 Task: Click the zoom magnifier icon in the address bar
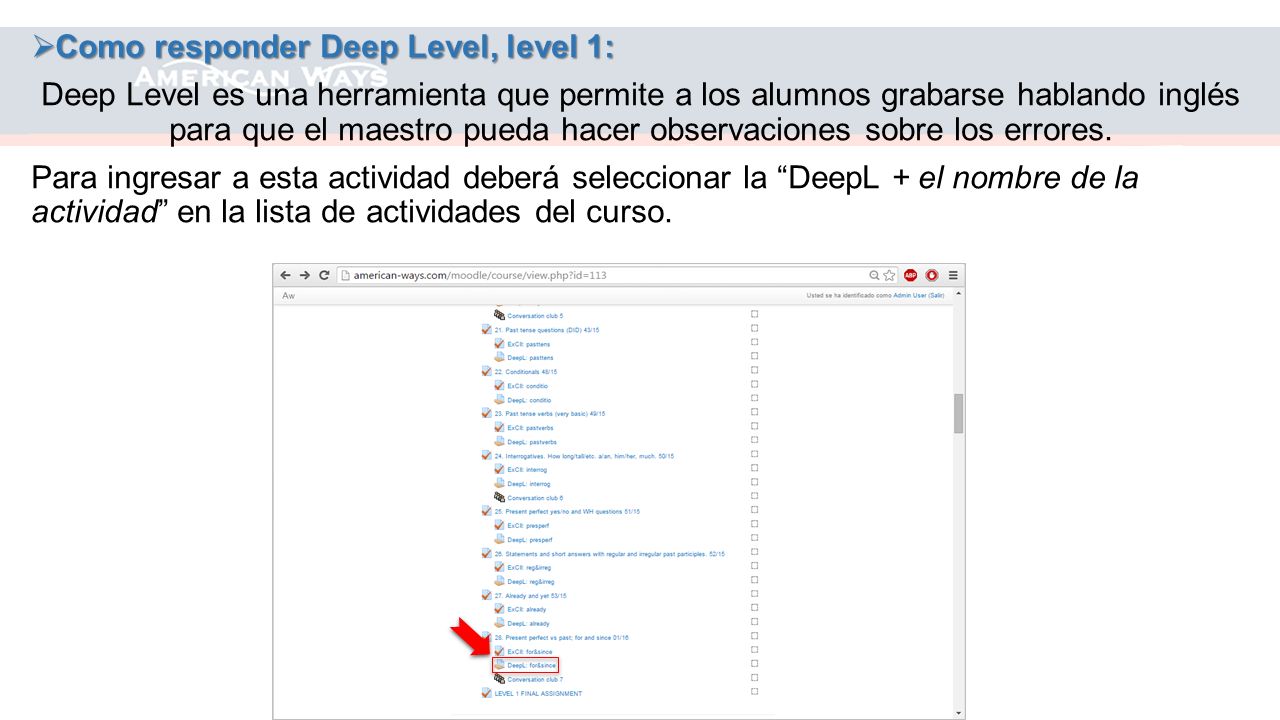click(x=874, y=275)
